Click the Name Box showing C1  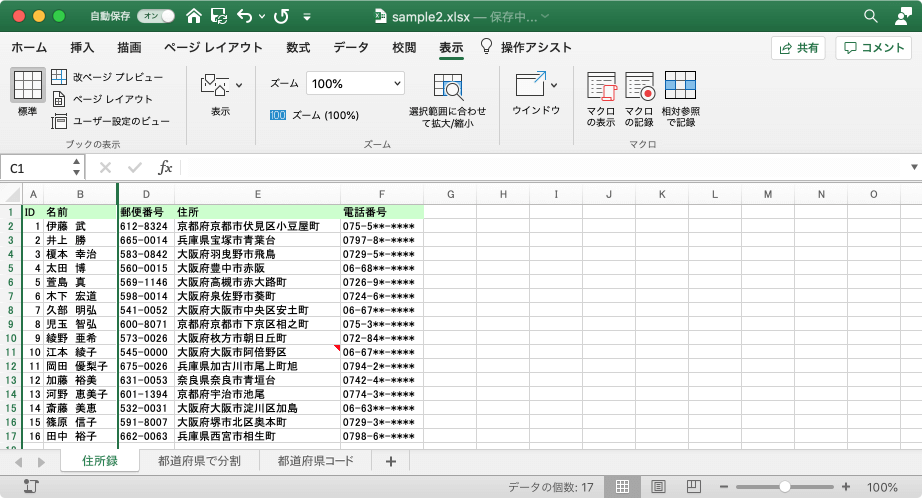pos(36,169)
